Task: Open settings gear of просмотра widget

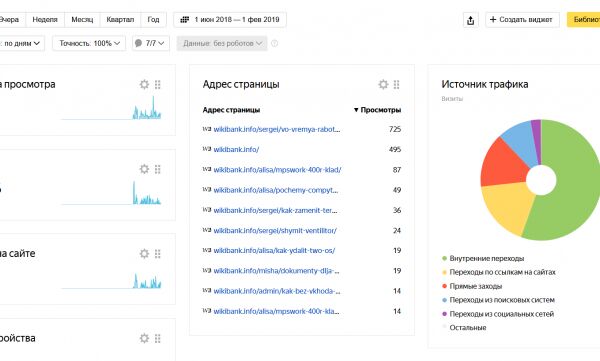Action: [144, 84]
